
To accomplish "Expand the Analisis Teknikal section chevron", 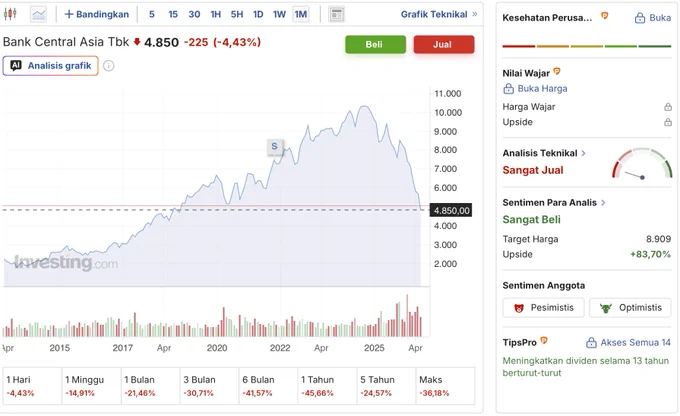I will [x=584, y=153].
